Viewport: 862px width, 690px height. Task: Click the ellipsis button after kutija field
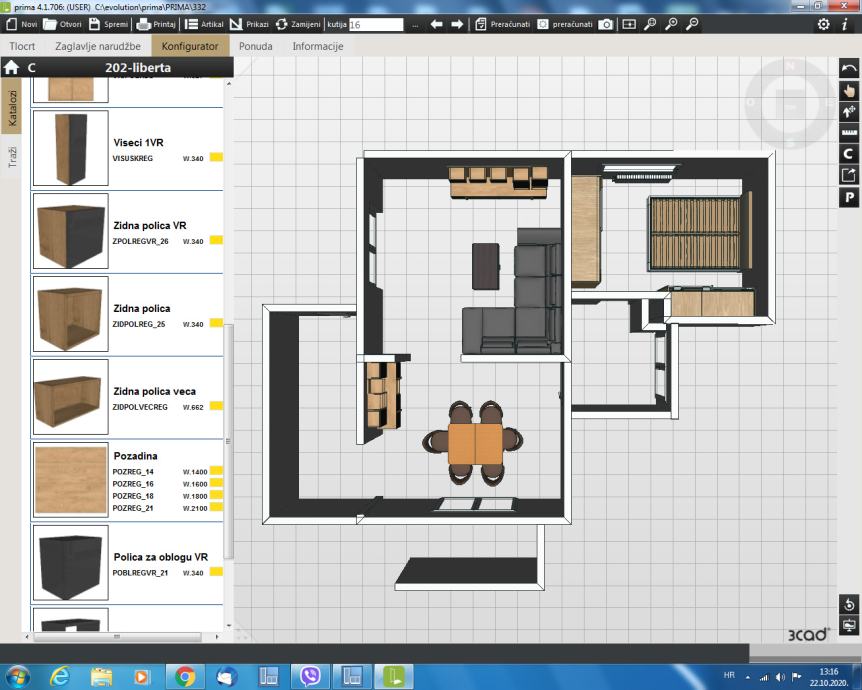click(x=415, y=25)
